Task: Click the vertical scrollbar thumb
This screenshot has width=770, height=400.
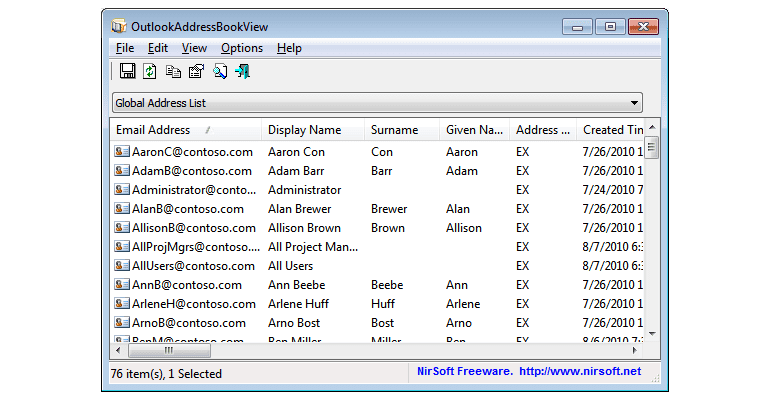Action: tap(652, 147)
